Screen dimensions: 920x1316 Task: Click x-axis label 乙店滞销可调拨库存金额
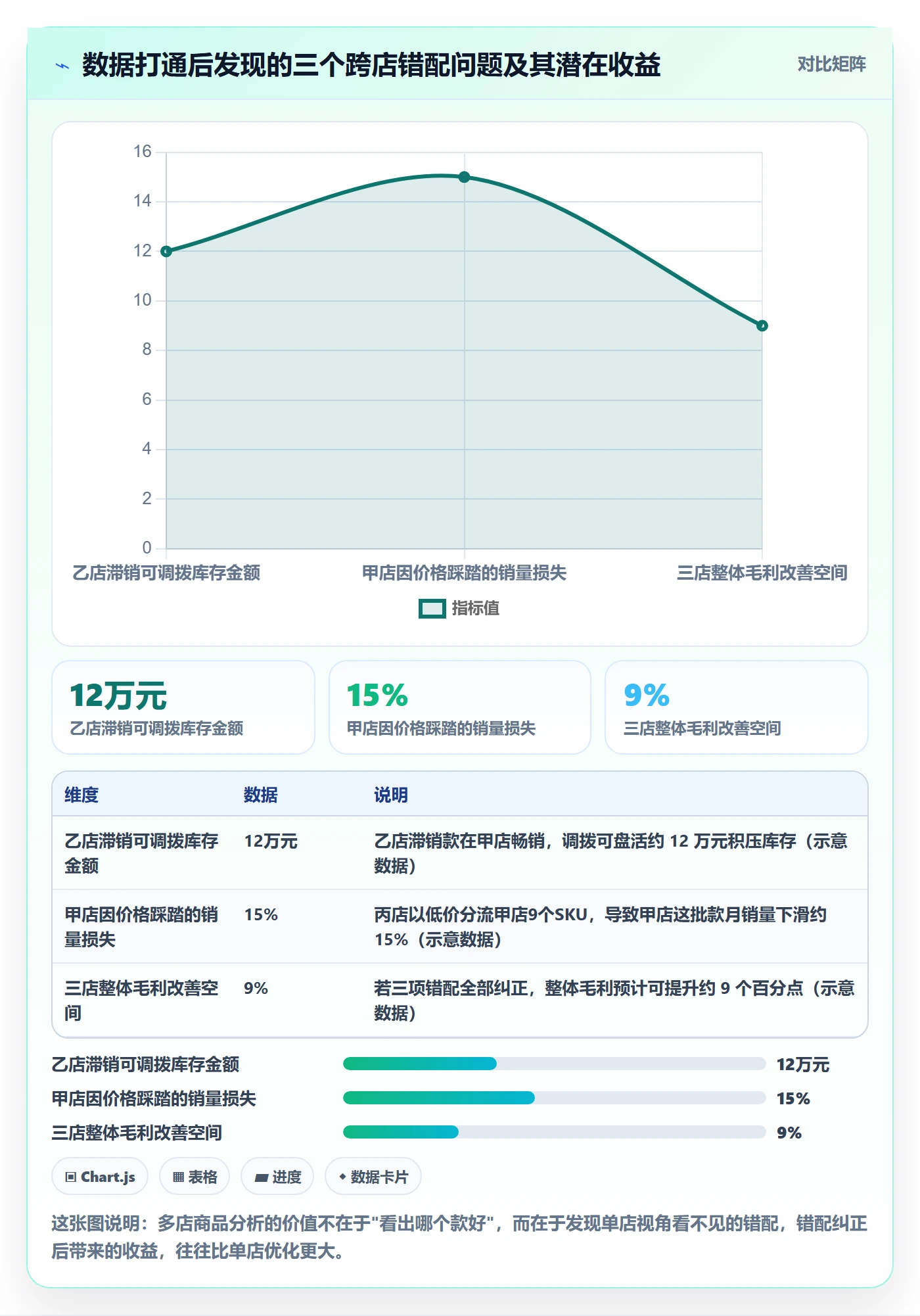[166, 573]
